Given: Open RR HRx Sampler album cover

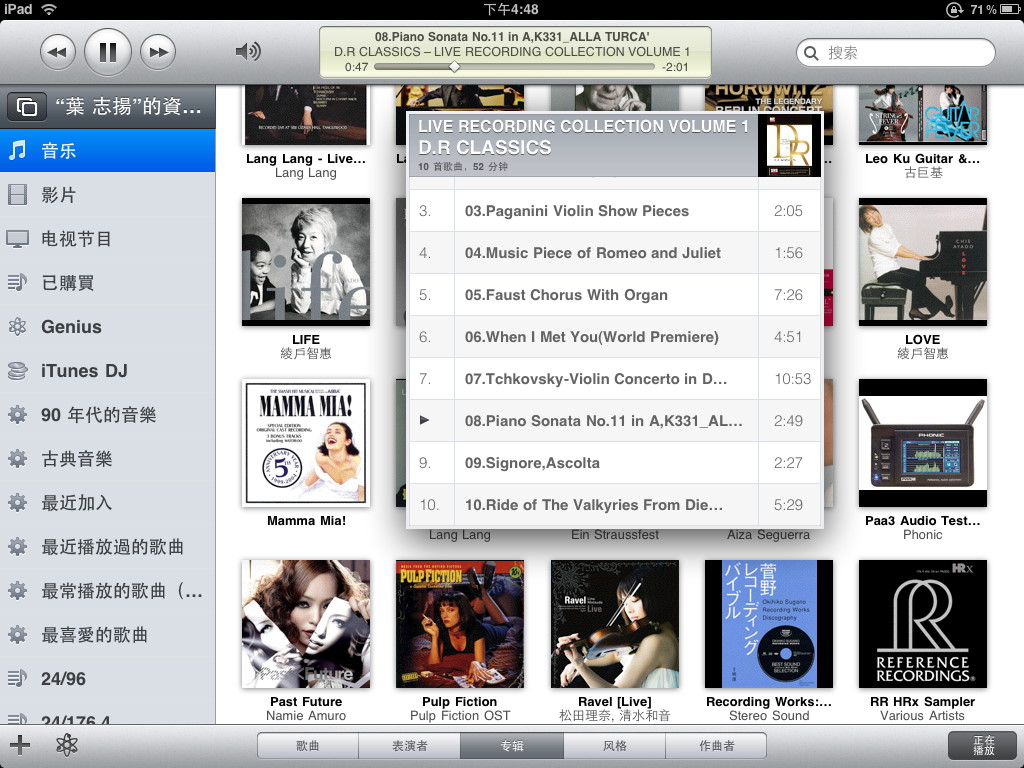Looking at the screenshot, I should [923, 624].
